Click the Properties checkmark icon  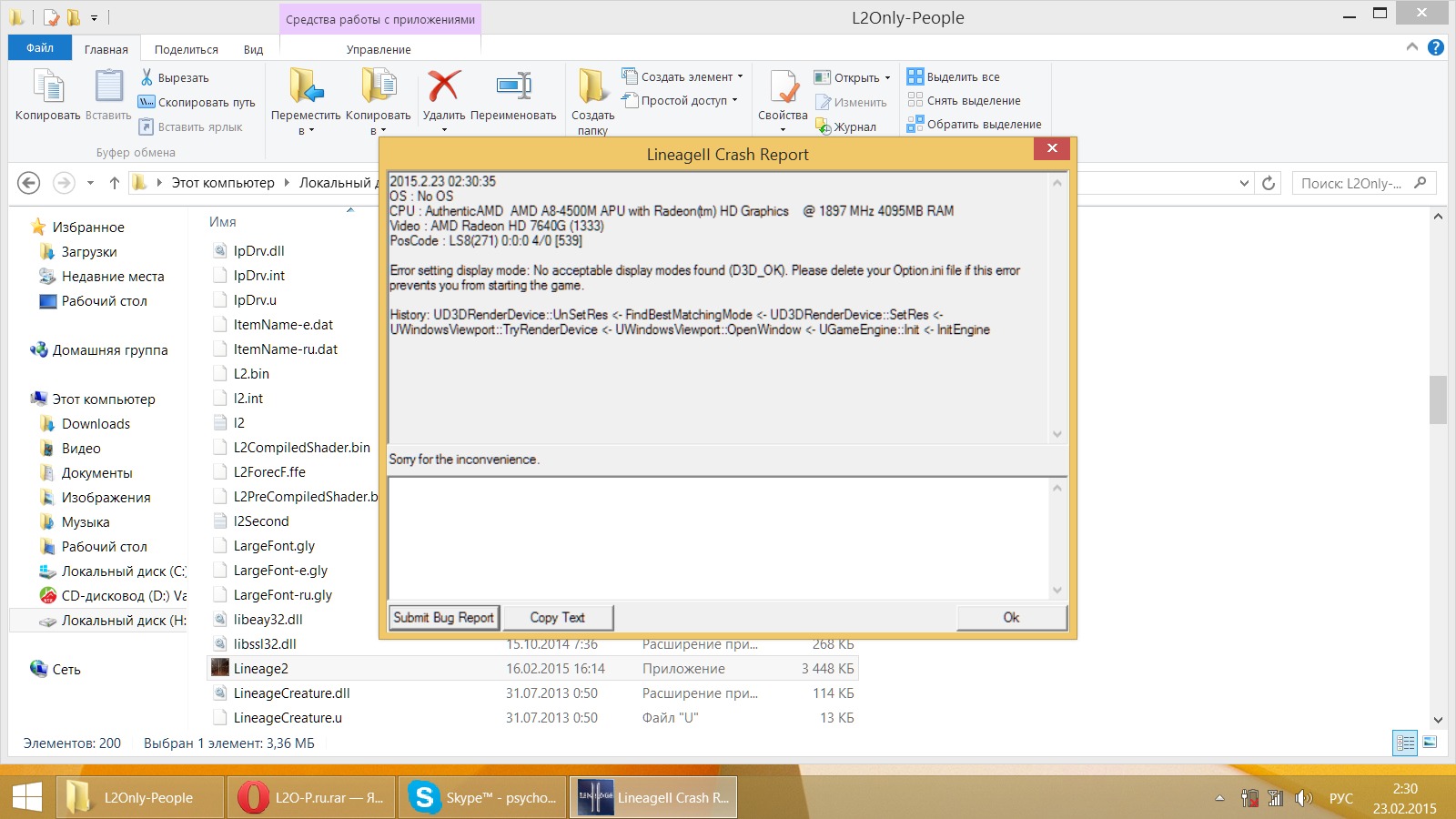(x=783, y=86)
